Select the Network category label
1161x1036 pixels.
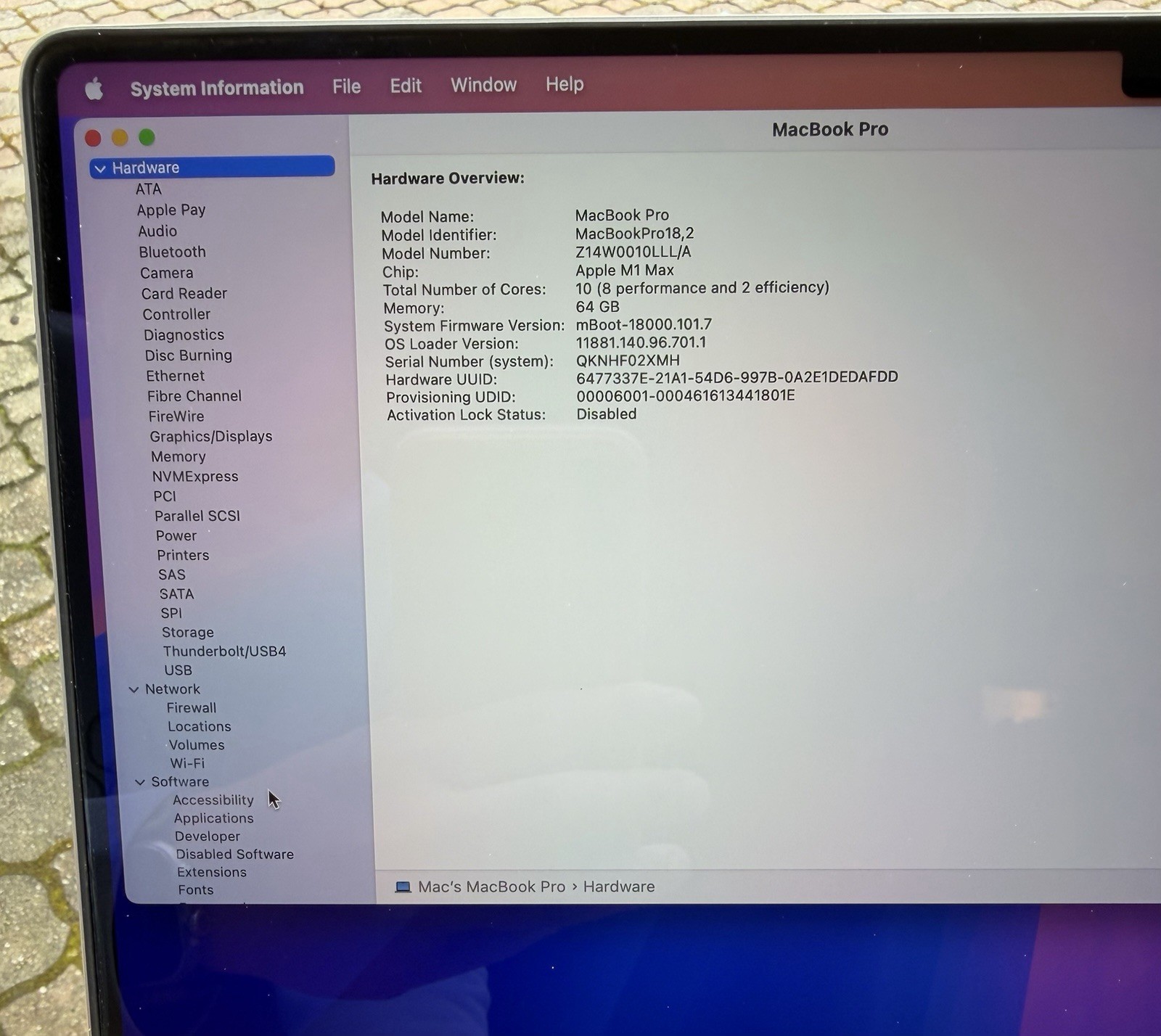[173, 689]
